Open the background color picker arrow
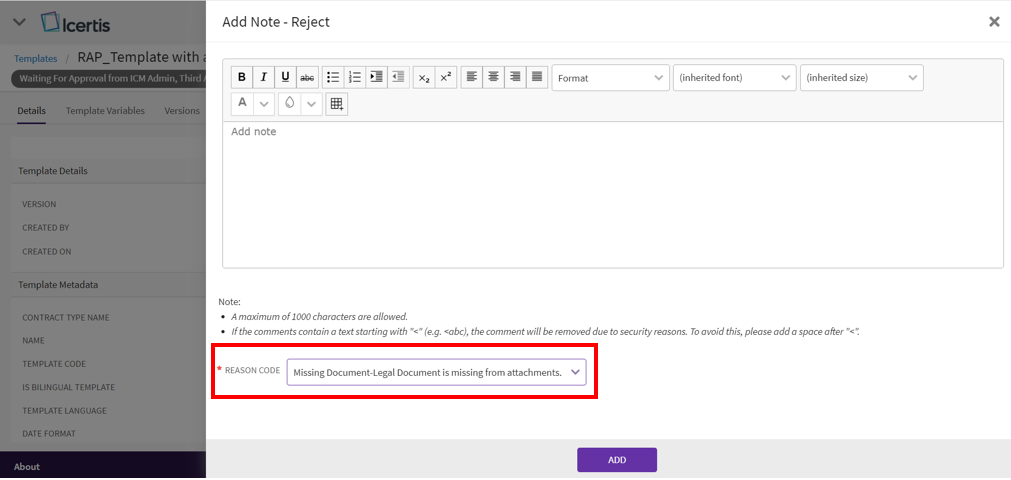Image resolution: width=1011 pixels, height=480 pixels. point(312,104)
